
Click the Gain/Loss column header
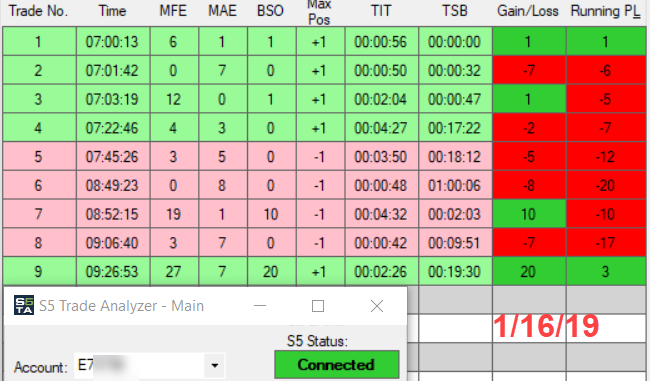pos(528,11)
